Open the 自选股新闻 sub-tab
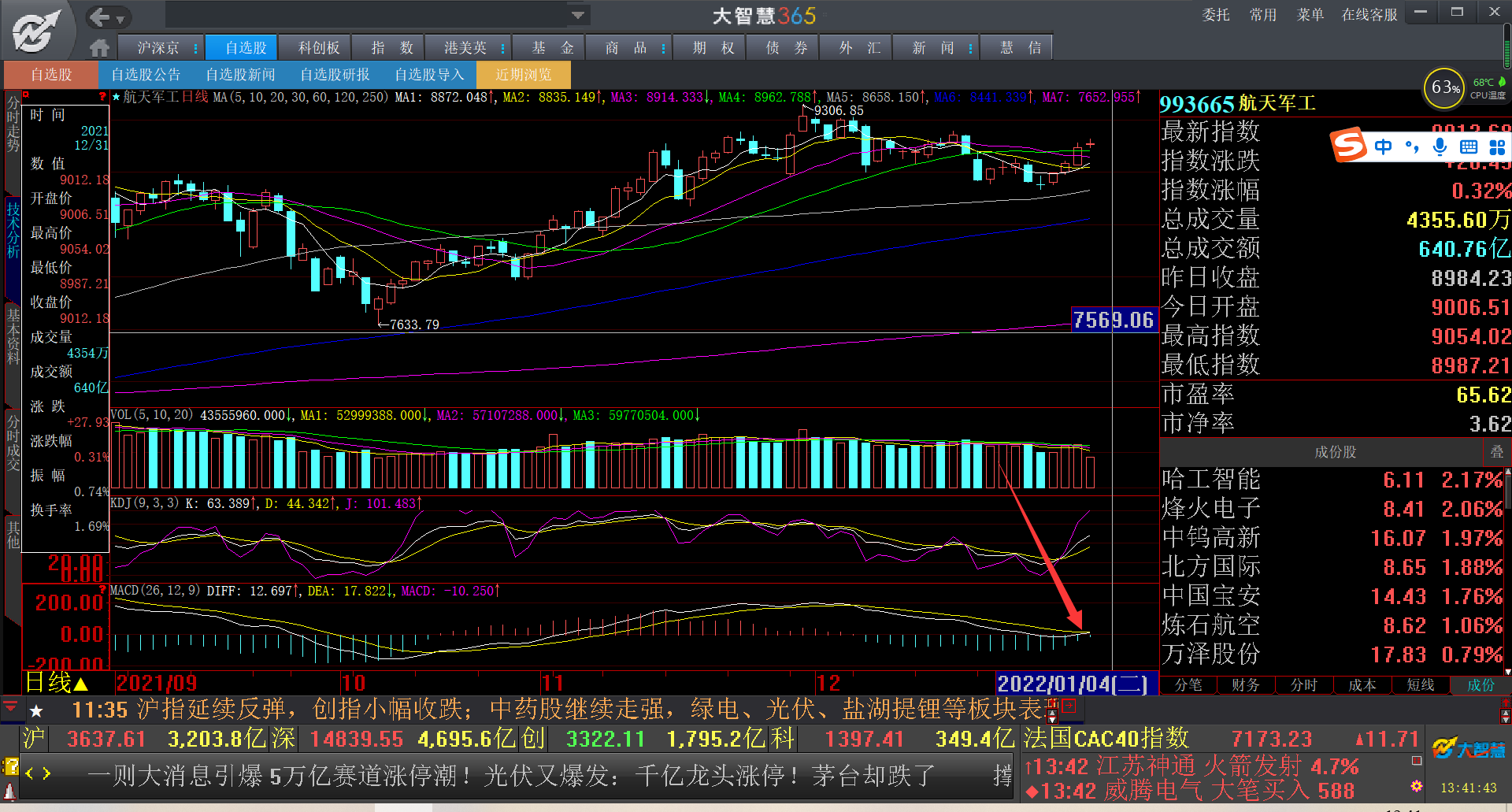The height and width of the screenshot is (812, 1512). [240, 75]
